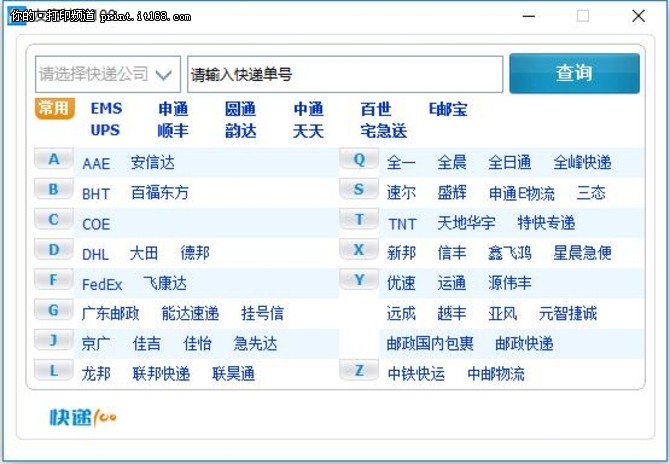Pick 联昊通 courier
The height and width of the screenshot is (464, 670).
click(x=233, y=374)
